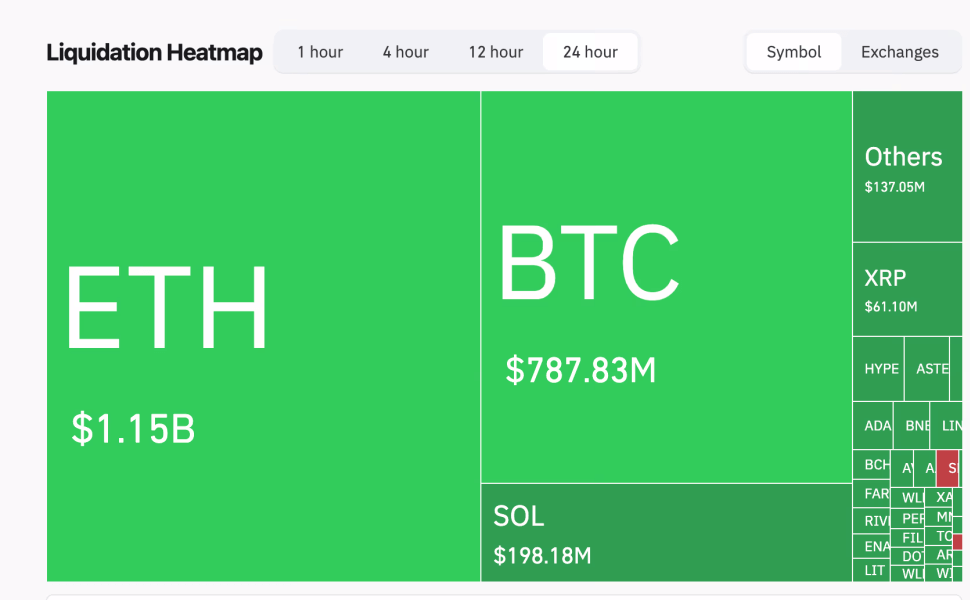Select the 1 hour timeframe tab

[x=320, y=52]
